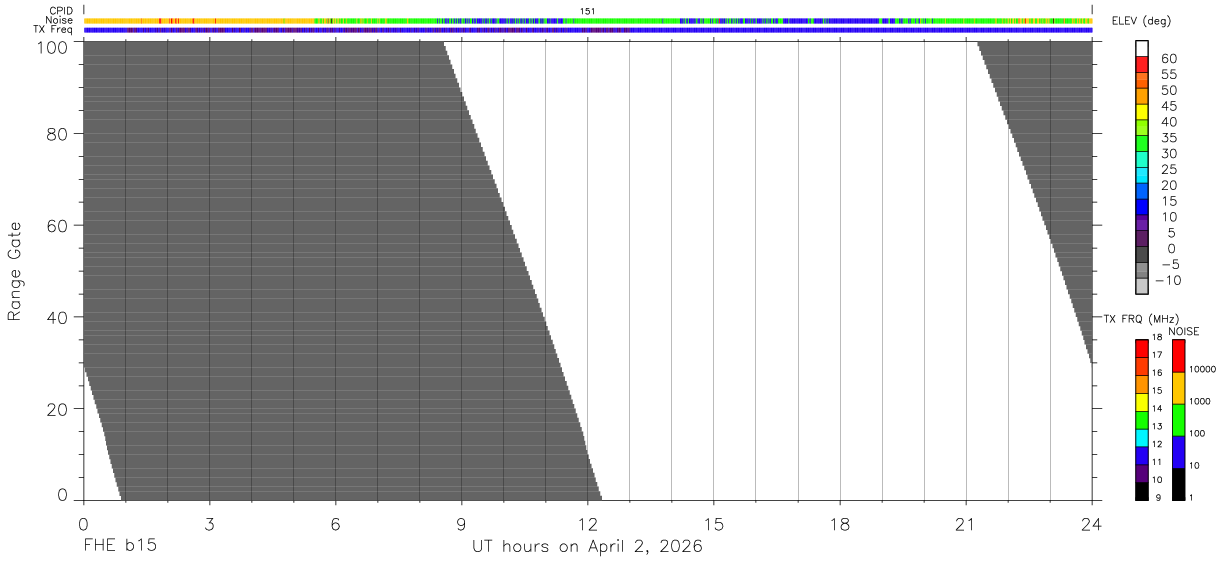Click the 40 tick on Range Gate axis
Image resolution: width=1228 pixels, height=567 pixels.
pos(58,317)
